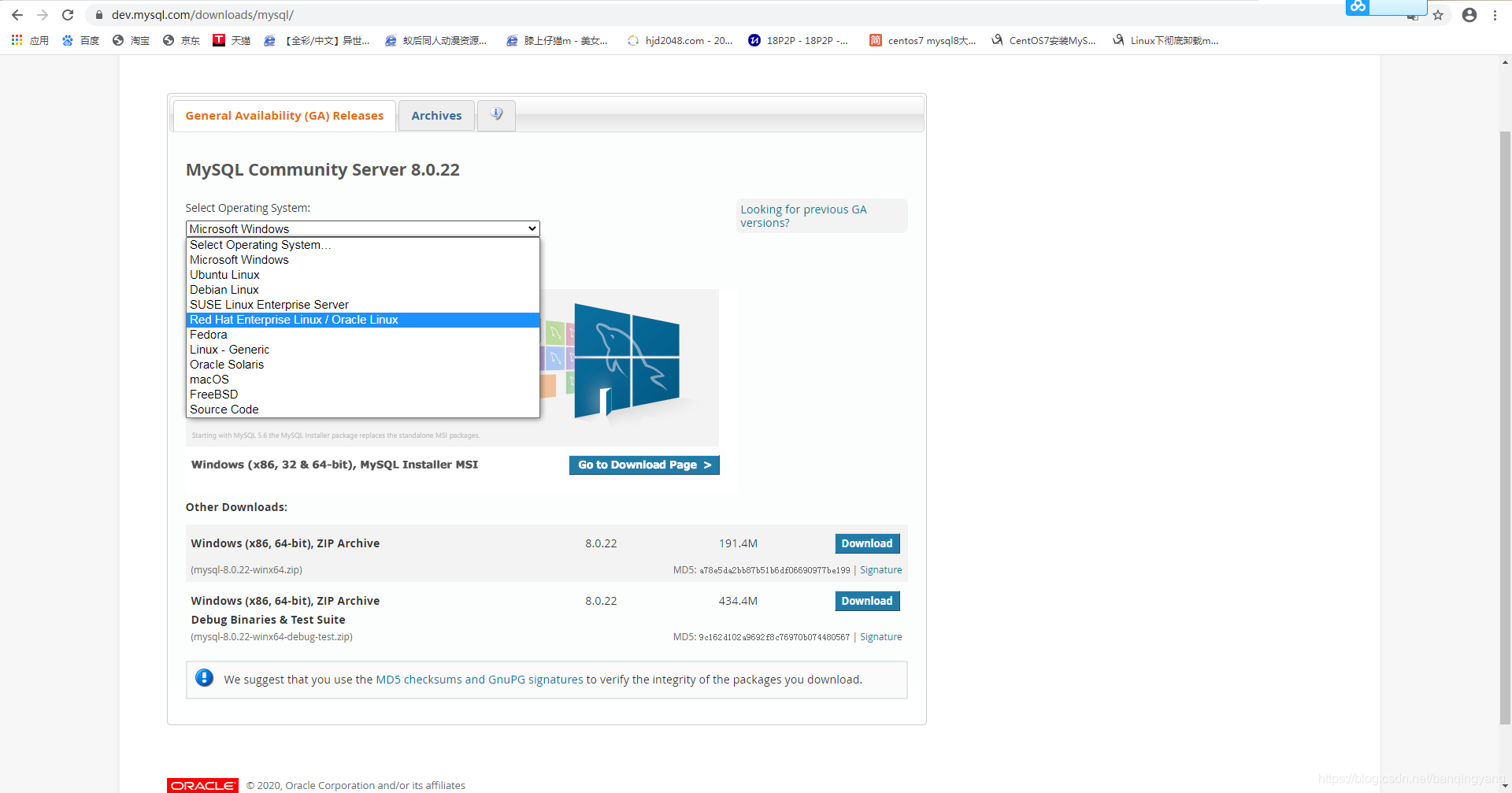Click Looking for previous GA versions link
The height and width of the screenshot is (793, 1512).
[x=803, y=216]
